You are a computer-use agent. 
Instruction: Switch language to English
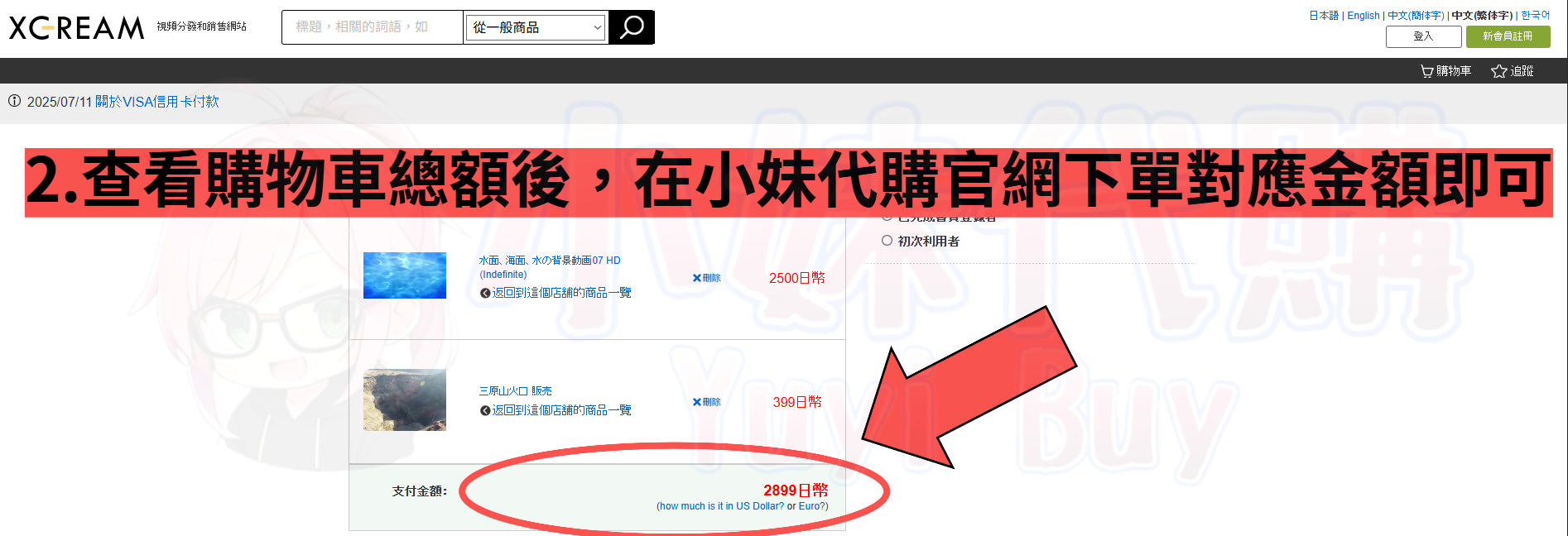1363,15
